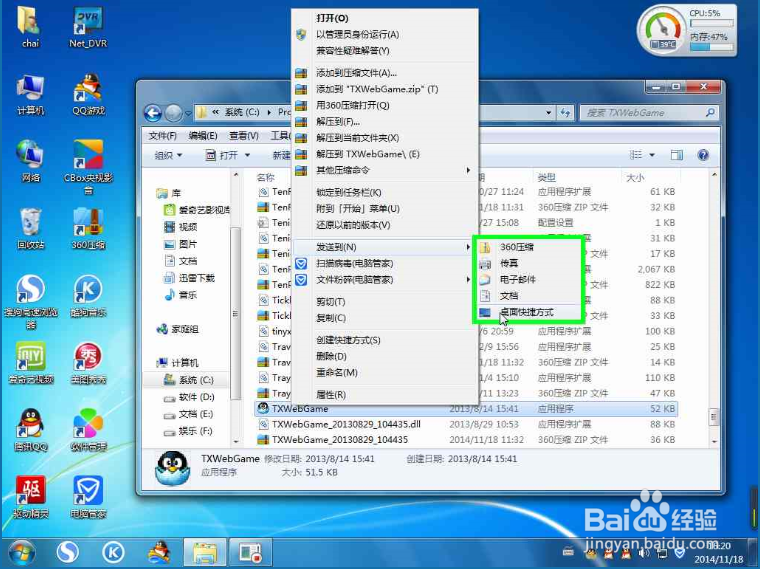Select file TXWebGame_20130829_104435.dll
The height and width of the screenshot is (570, 761).
pos(346,424)
